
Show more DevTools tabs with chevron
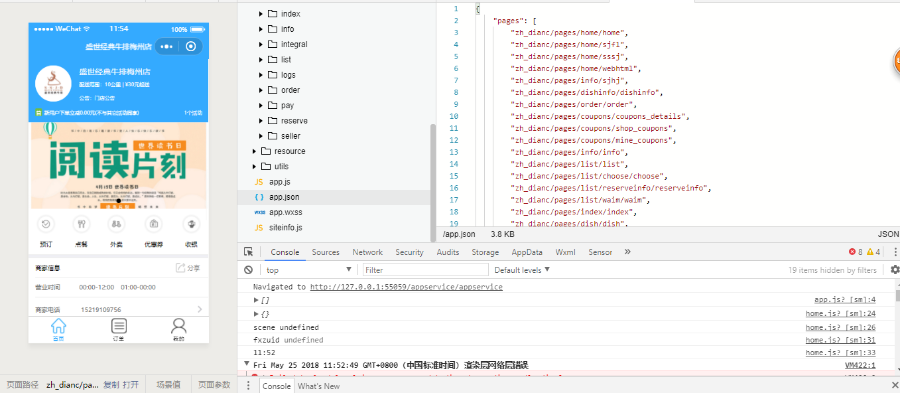coord(627,252)
